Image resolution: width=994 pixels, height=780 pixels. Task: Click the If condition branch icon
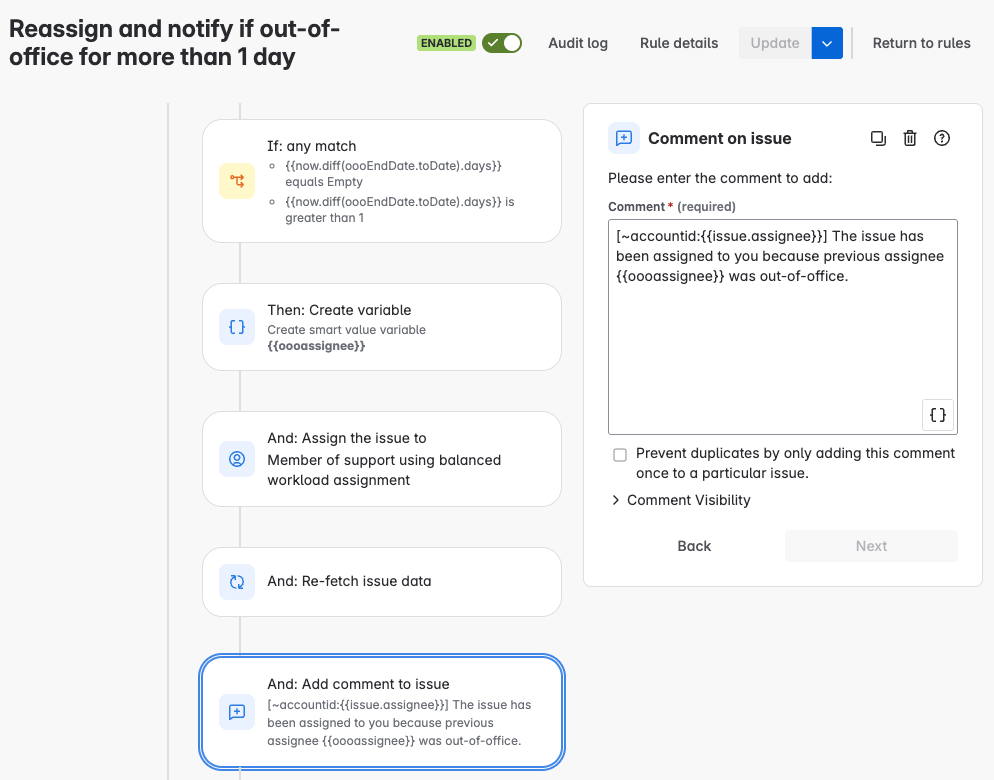[237, 181]
